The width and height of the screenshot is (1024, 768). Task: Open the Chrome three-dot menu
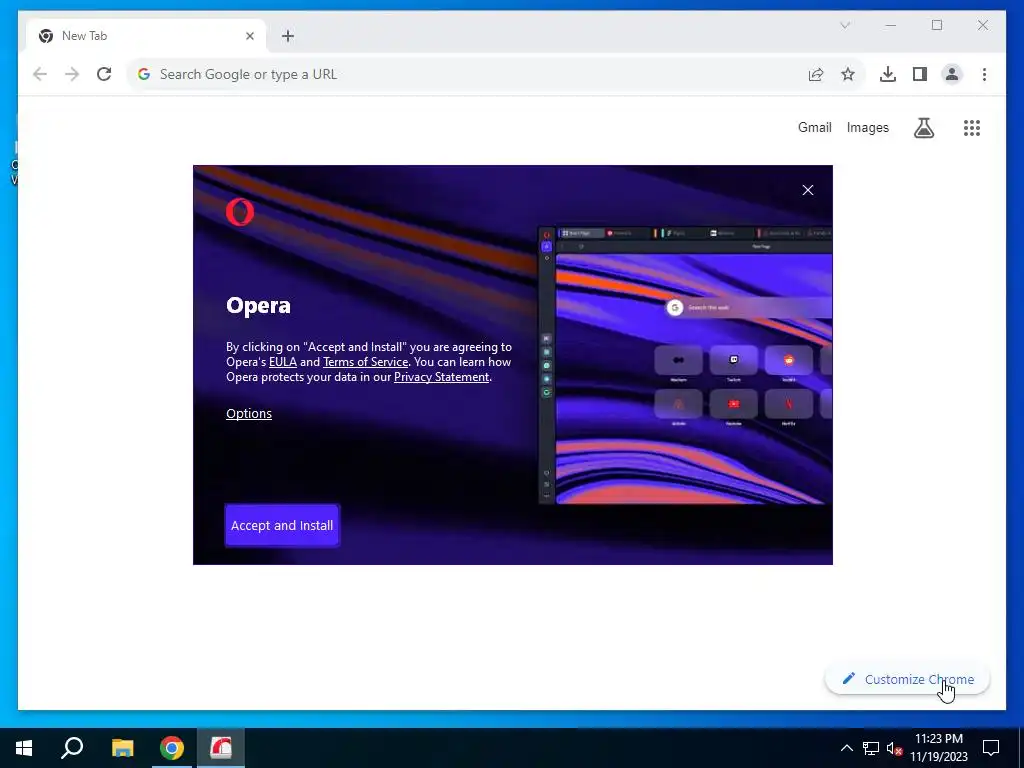(984, 74)
